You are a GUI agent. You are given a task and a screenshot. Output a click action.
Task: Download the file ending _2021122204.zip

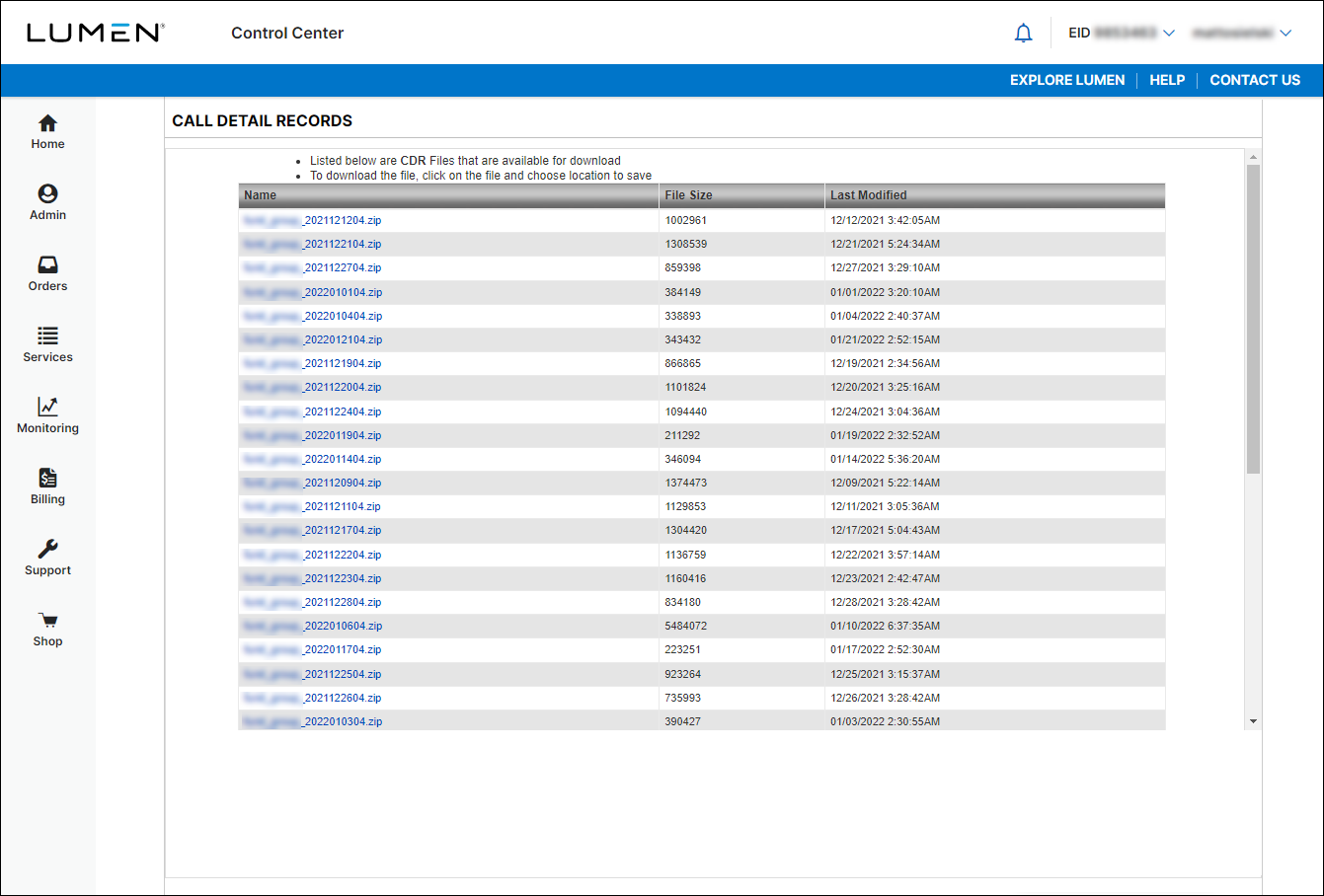[312, 555]
